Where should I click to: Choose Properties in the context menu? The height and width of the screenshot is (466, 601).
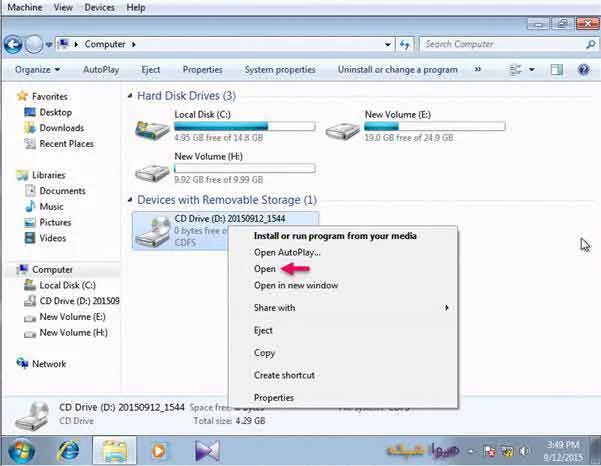(x=274, y=398)
